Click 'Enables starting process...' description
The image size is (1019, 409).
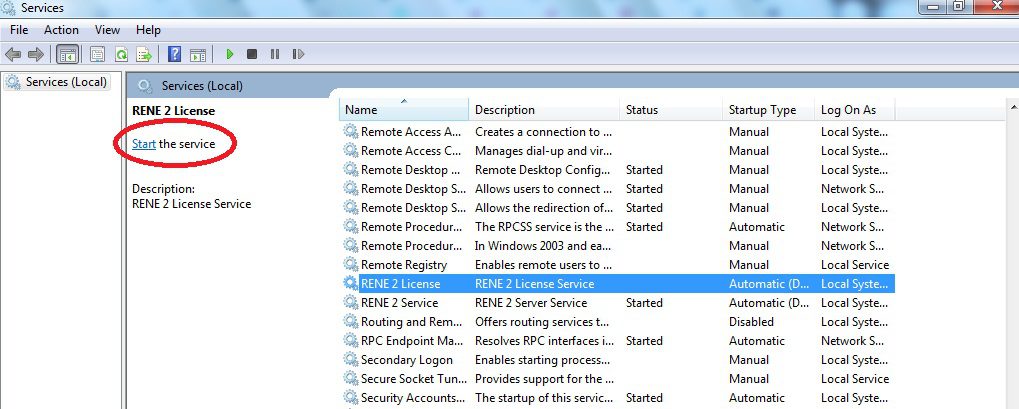543,360
